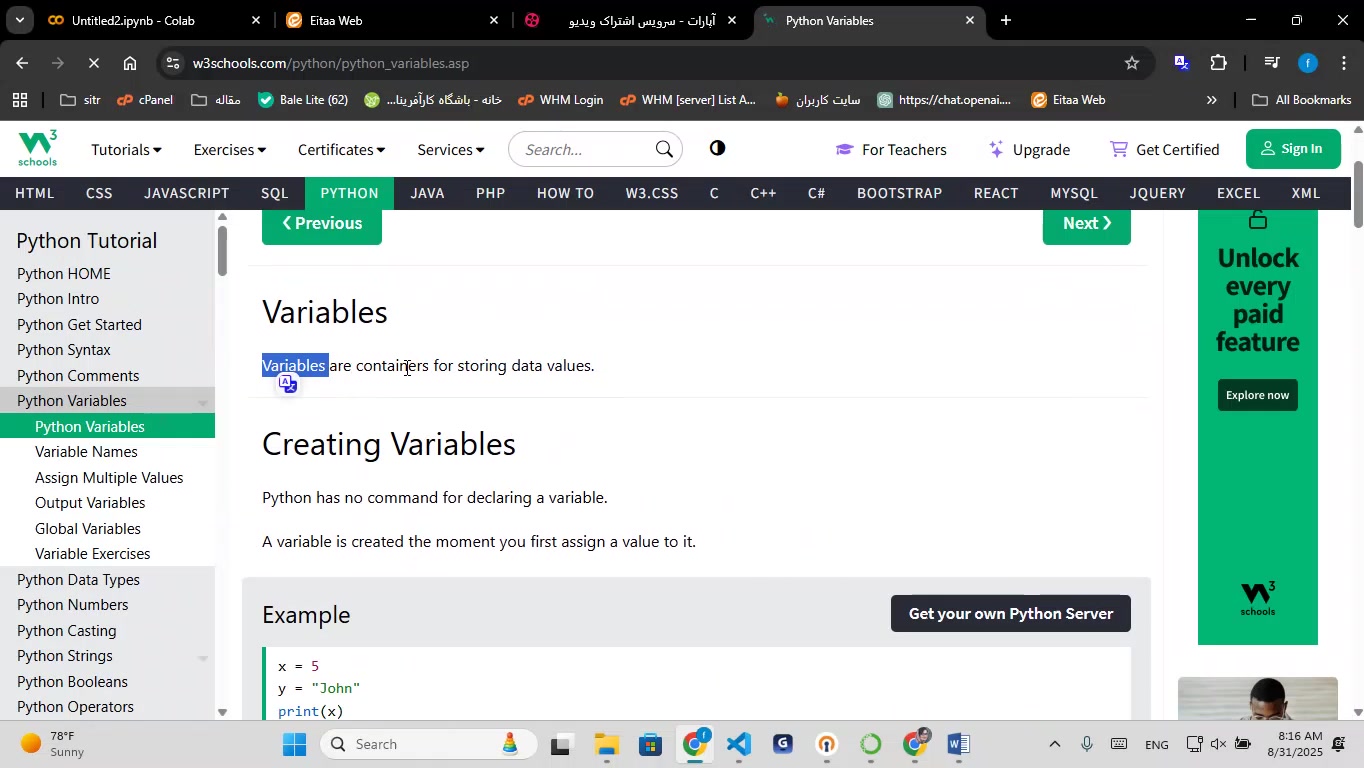The image size is (1364, 768).
Task: Open Python Data Types in sidebar
Action: pos(78,580)
